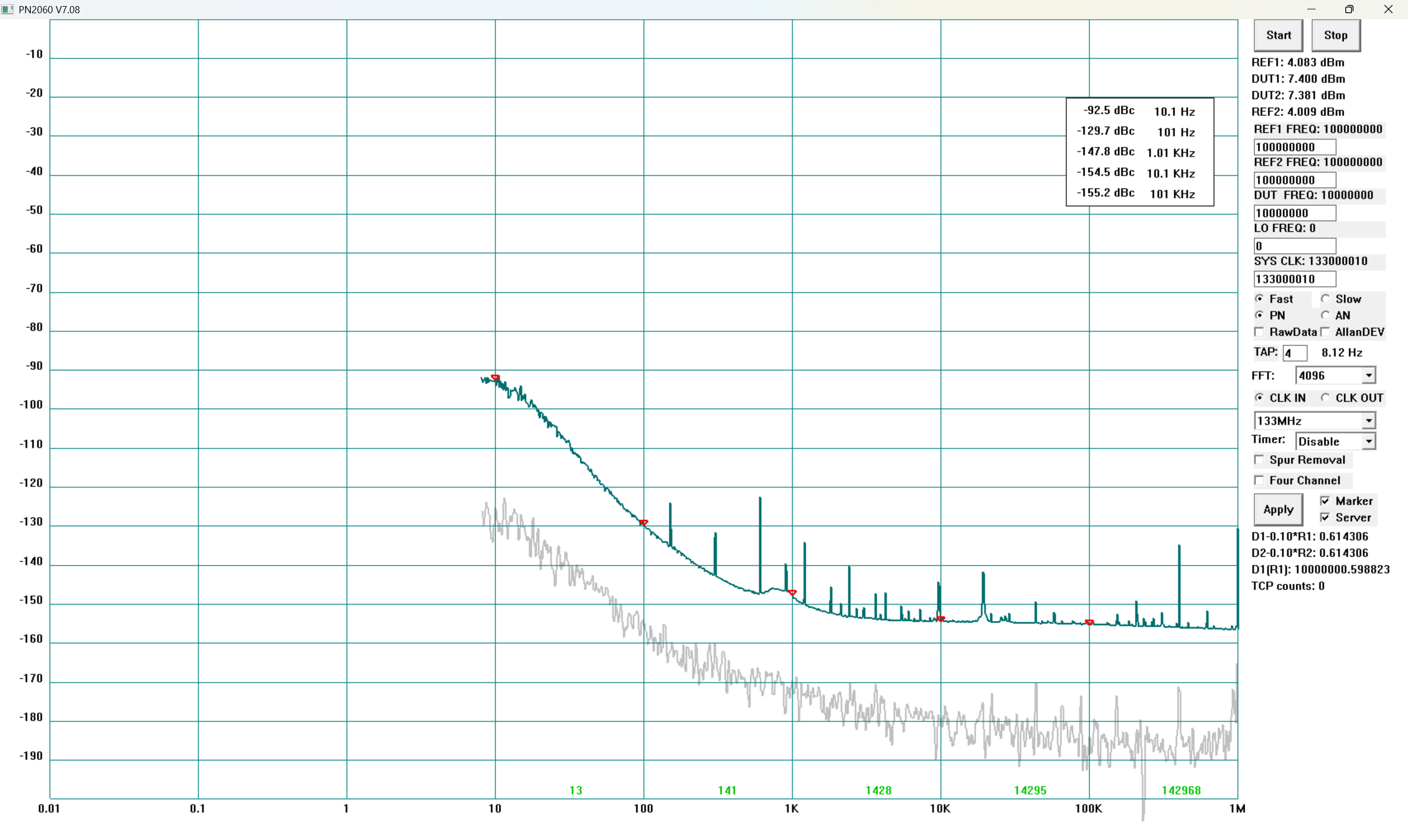The width and height of the screenshot is (1408, 840).
Task: Open the Timer dropdown
Action: point(1368,441)
